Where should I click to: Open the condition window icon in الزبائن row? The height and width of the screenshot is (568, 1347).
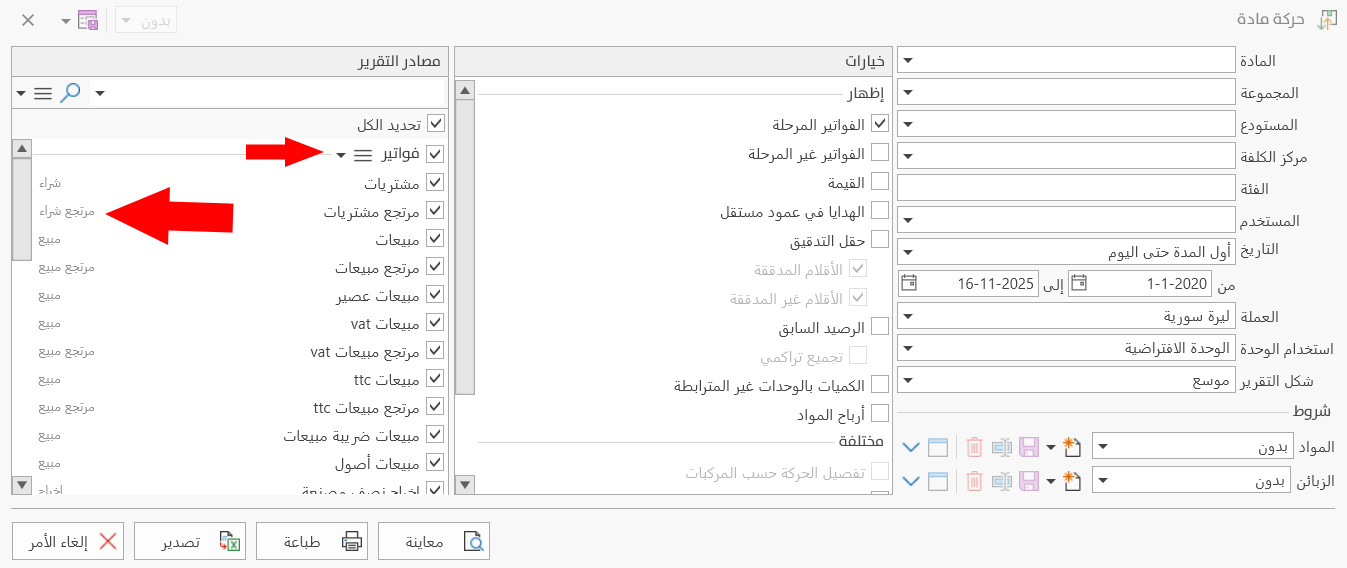pyautogui.click(x=938, y=481)
